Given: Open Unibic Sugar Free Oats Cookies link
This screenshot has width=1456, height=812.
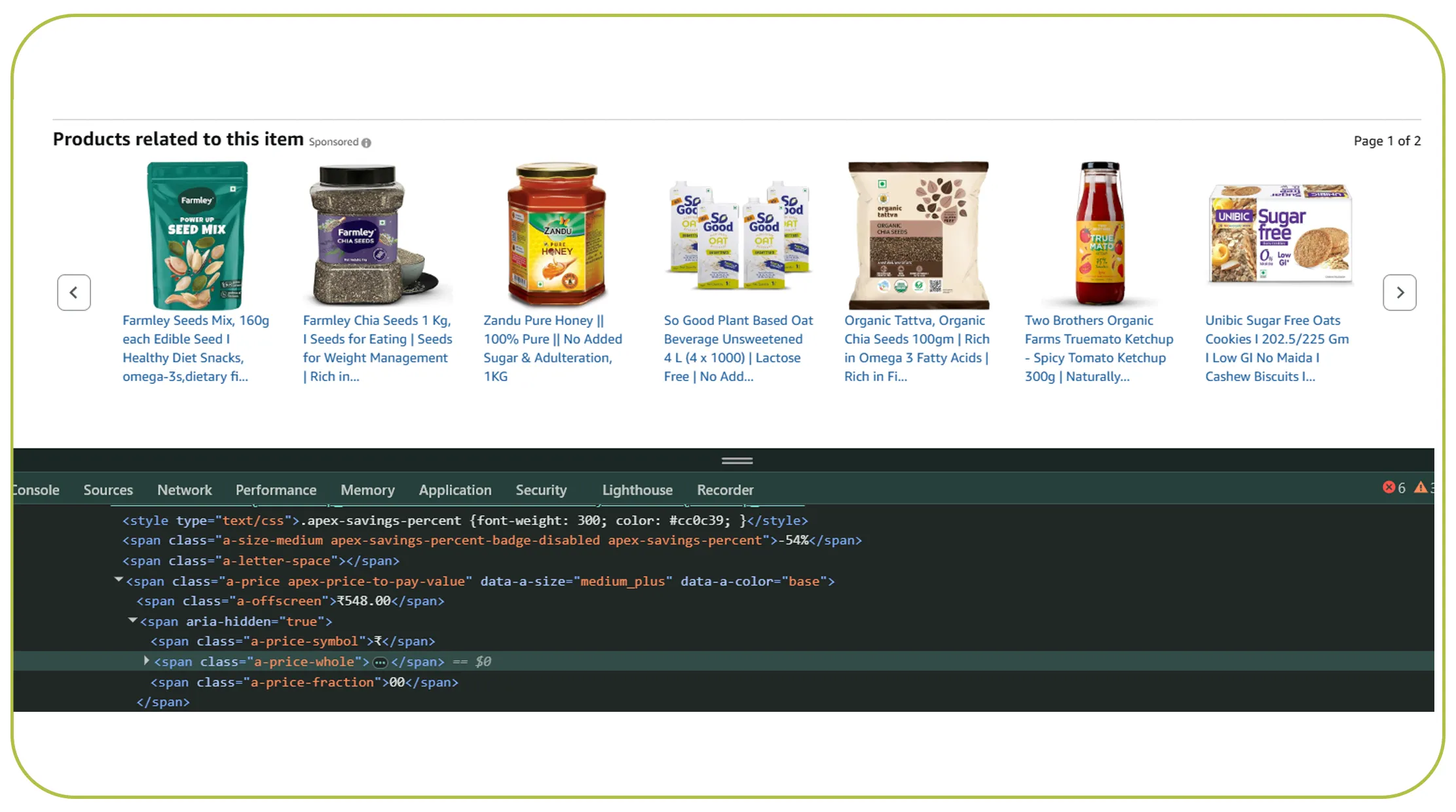Looking at the screenshot, I should coord(1277,348).
